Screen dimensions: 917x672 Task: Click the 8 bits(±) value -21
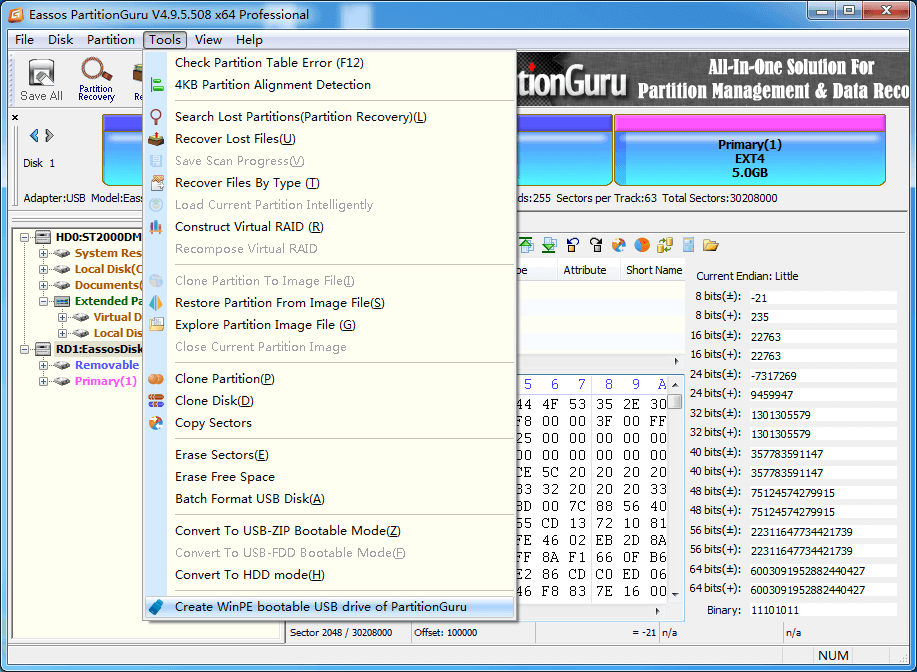[x=823, y=298]
